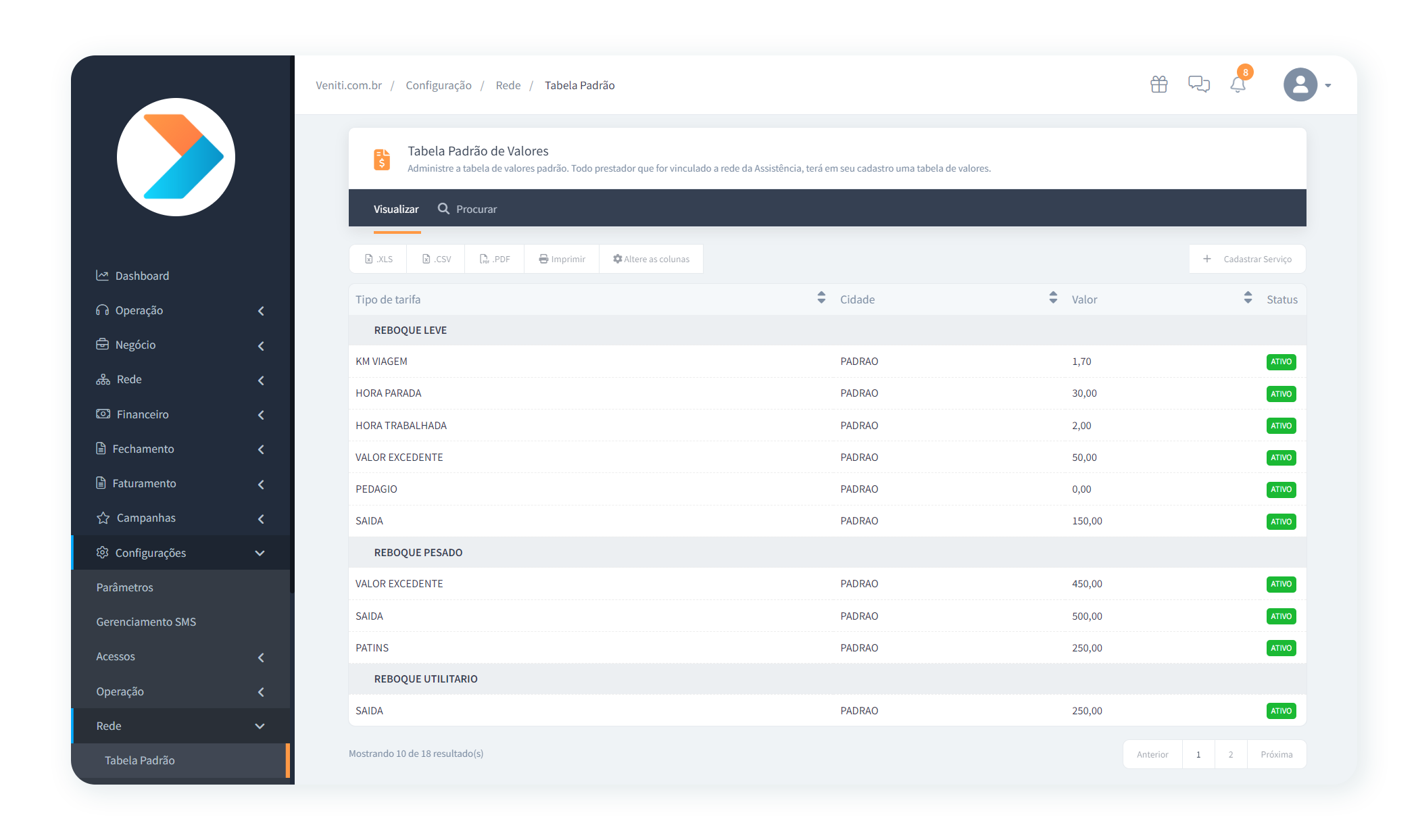The height and width of the screenshot is (840, 1416).
Task: Open the gift rewards icon
Action: point(1158,84)
